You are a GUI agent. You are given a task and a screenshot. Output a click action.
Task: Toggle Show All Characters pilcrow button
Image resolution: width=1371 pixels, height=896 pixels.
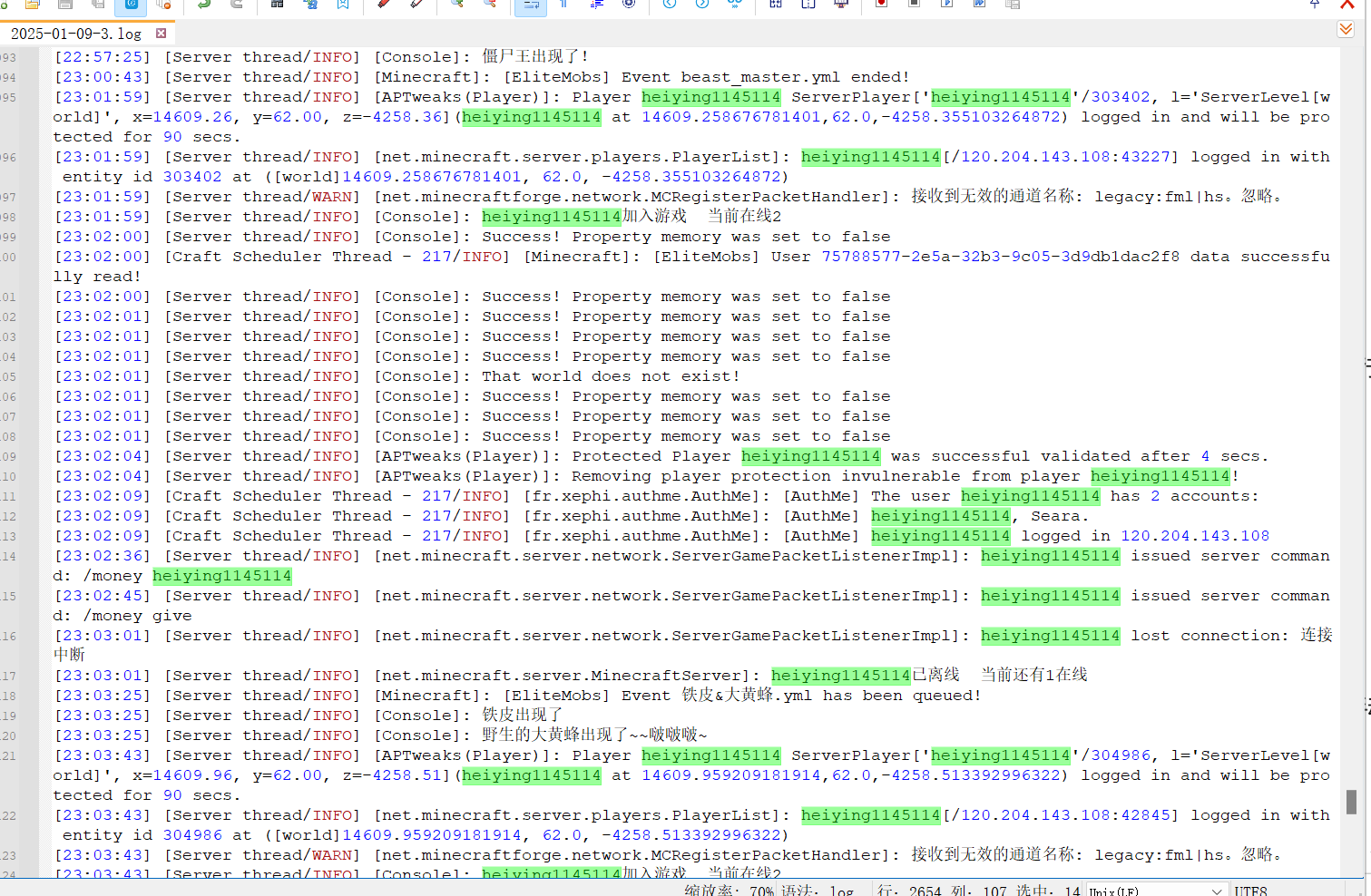pos(563,5)
